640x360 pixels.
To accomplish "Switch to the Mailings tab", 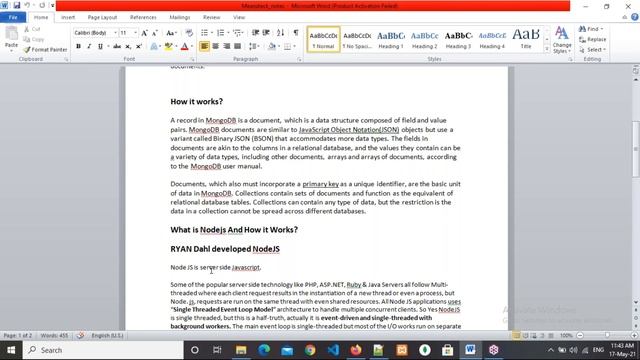I will point(180,17).
